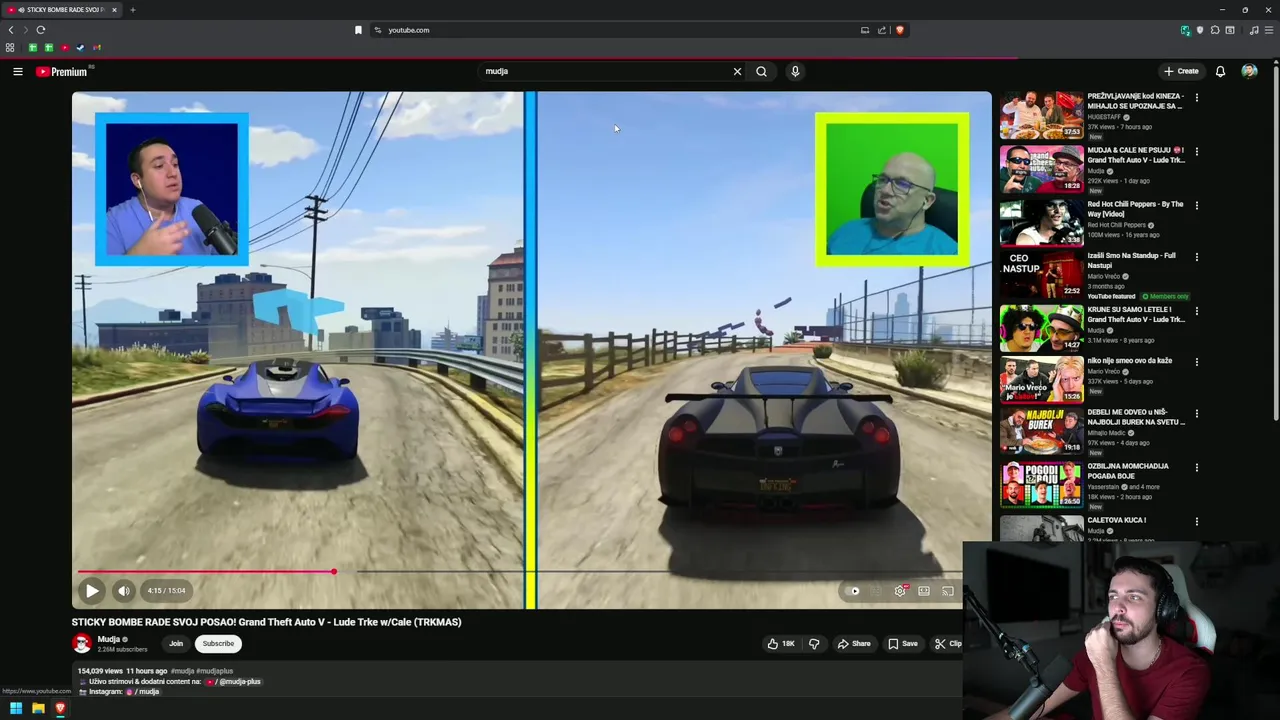
Task: Clear the search box with the X
Action: tap(737, 71)
